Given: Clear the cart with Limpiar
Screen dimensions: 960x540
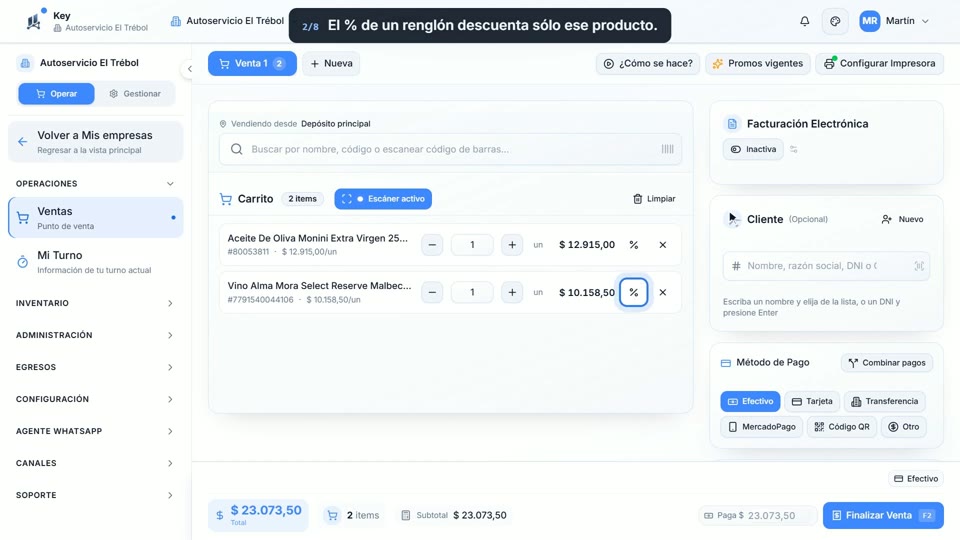Looking at the screenshot, I should click(654, 199).
